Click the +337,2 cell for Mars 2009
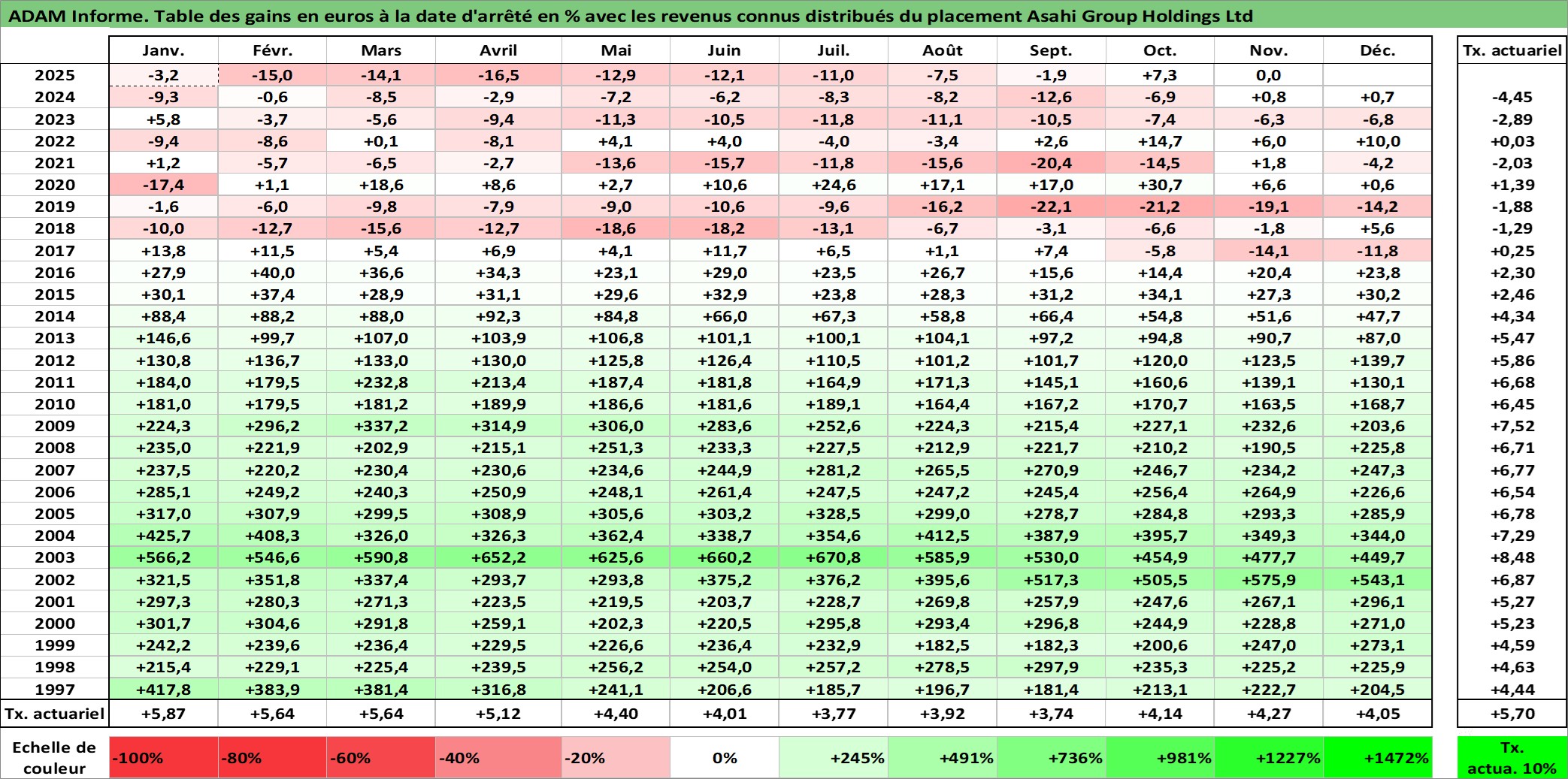The image size is (1568, 779). [381, 426]
